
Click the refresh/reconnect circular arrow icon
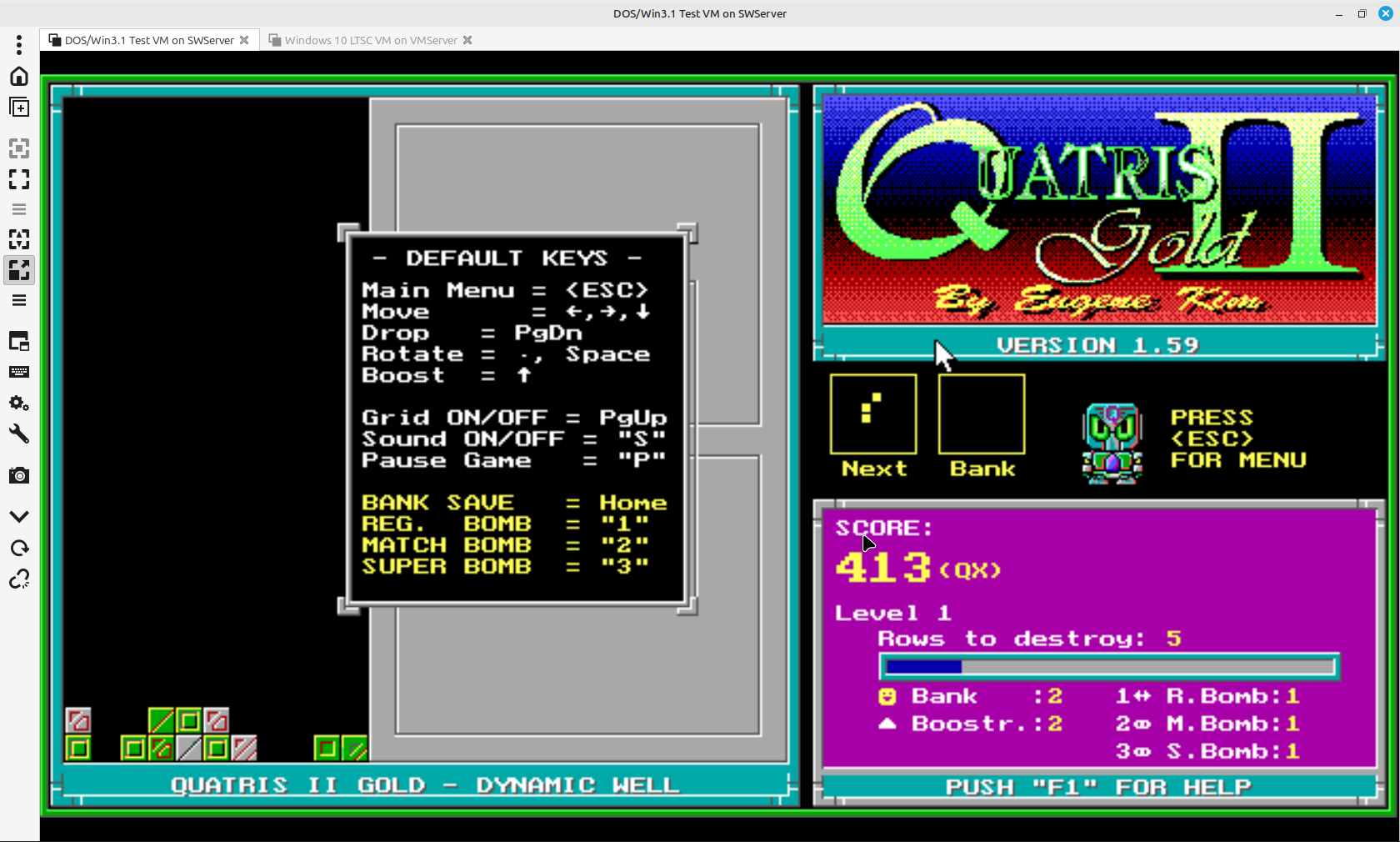tap(19, 548)
